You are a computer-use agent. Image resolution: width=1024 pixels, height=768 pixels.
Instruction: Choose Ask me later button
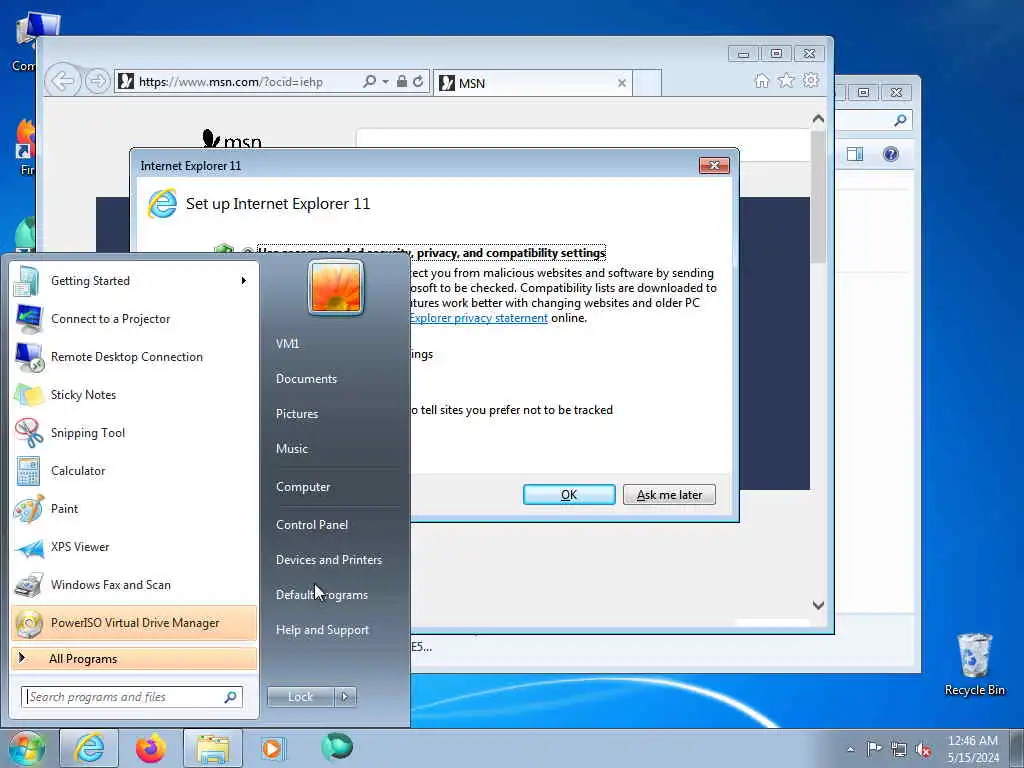point(669,494)
